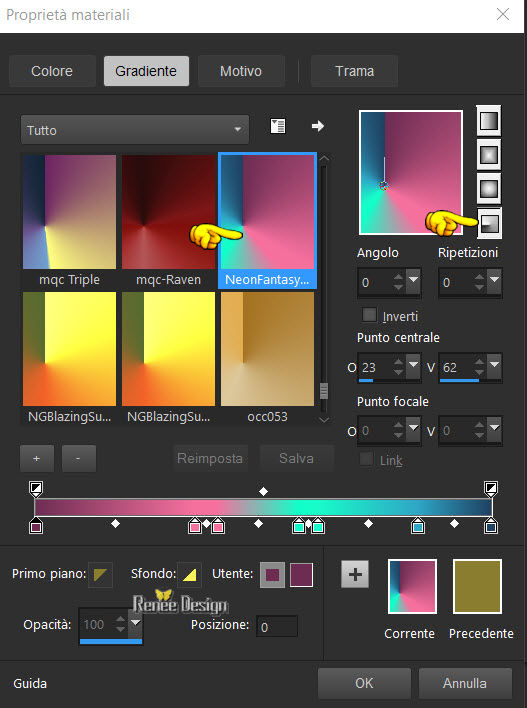Open the Tutto category dropdown

[x=135, y=130]
